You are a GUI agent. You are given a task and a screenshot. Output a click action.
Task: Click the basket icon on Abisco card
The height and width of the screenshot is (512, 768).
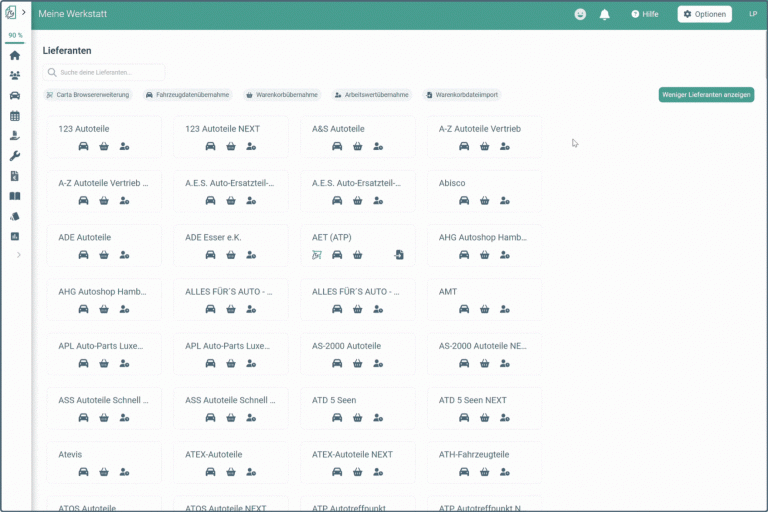click(x=485, y=200)
